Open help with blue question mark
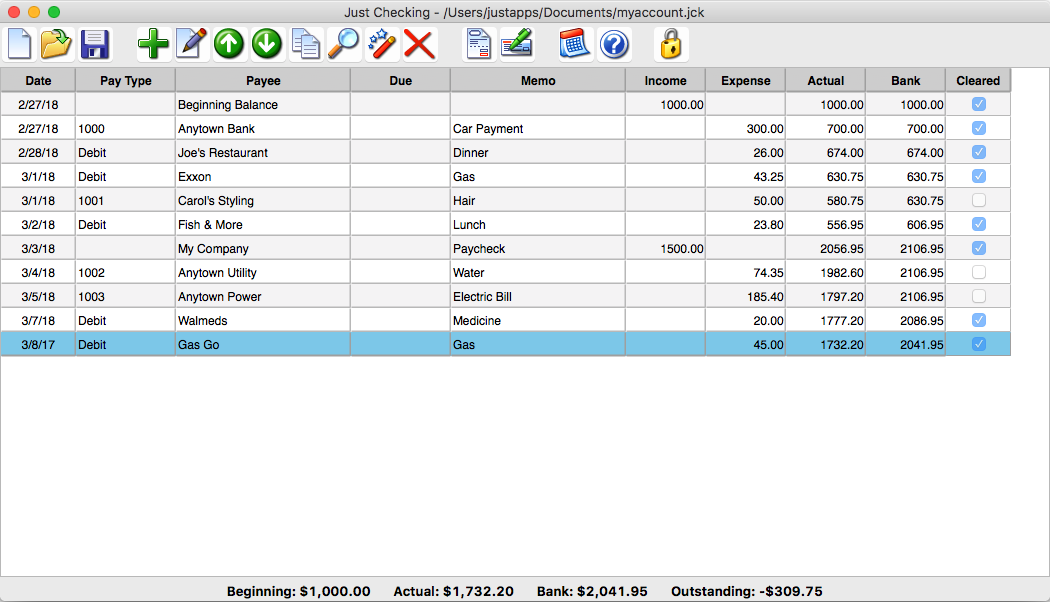 614,44
